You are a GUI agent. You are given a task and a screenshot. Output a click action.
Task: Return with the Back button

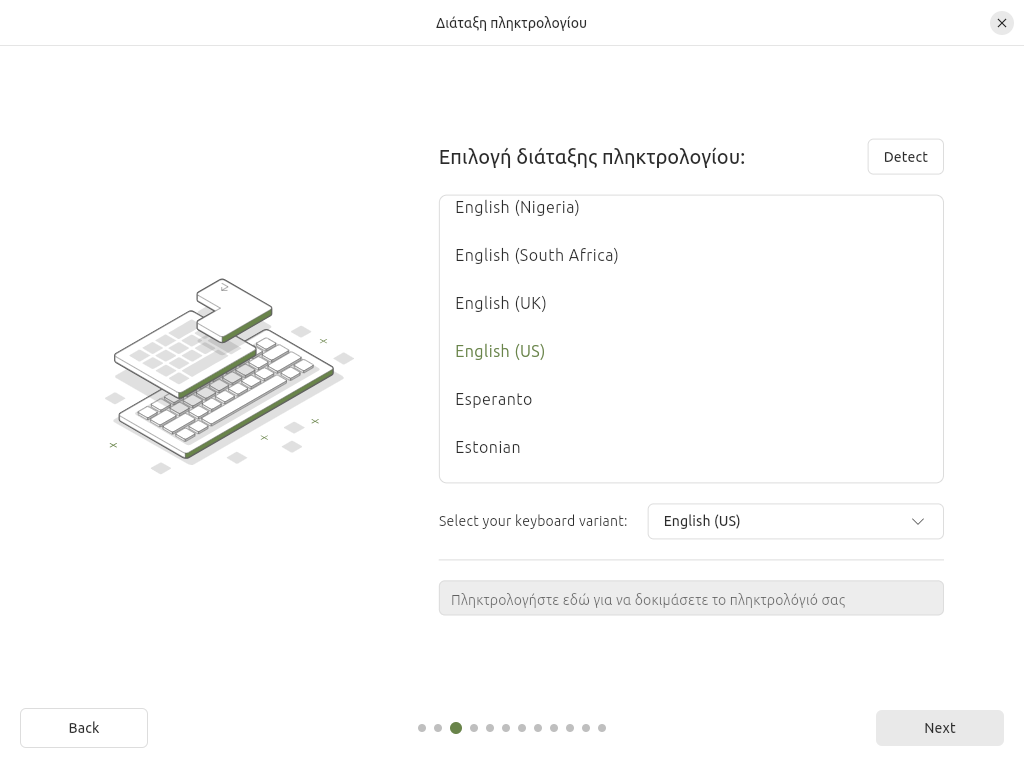(x=84, y=728)
